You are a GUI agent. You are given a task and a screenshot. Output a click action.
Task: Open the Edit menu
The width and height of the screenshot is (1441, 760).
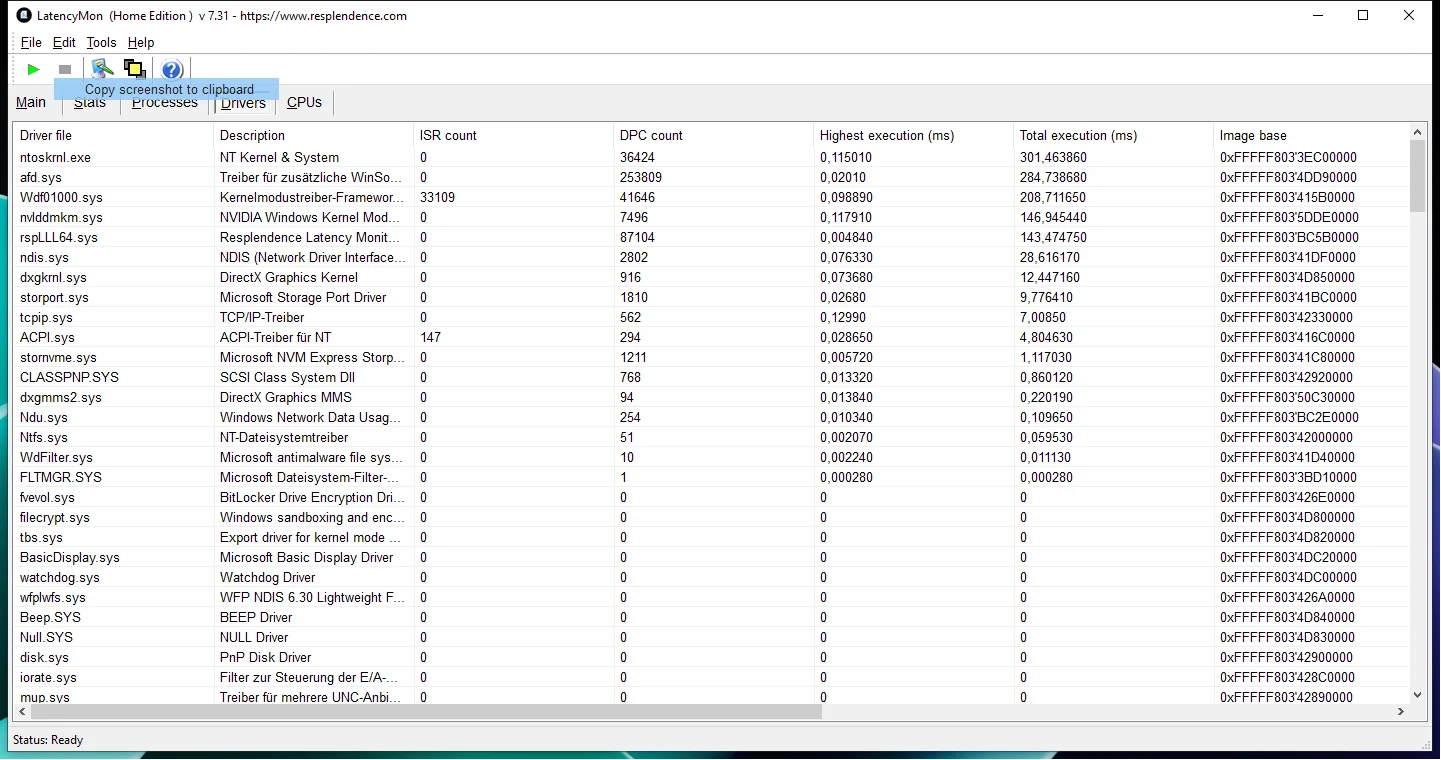64,42
